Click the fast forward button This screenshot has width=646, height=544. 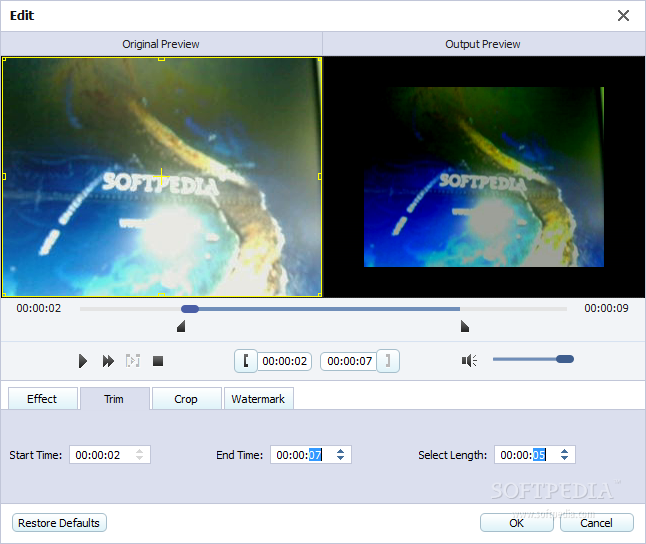[x=108, y=361]
